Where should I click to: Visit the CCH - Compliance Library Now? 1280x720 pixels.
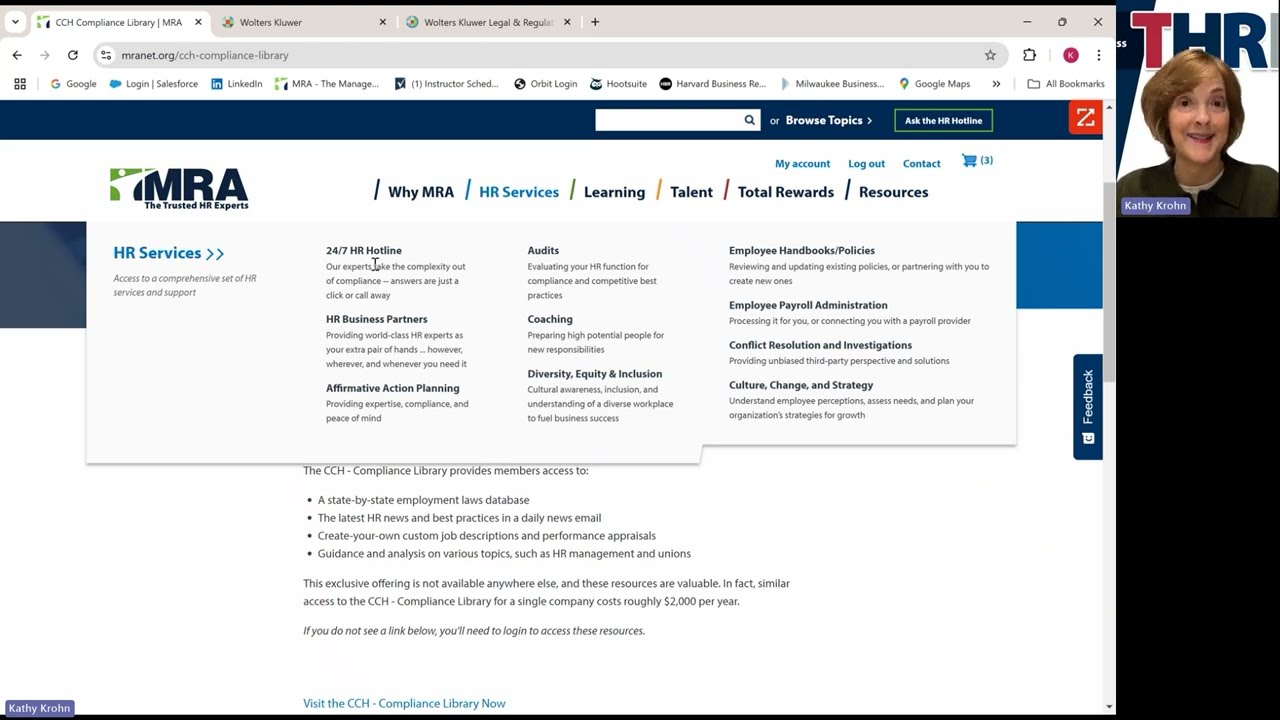(x=404, y=703)
